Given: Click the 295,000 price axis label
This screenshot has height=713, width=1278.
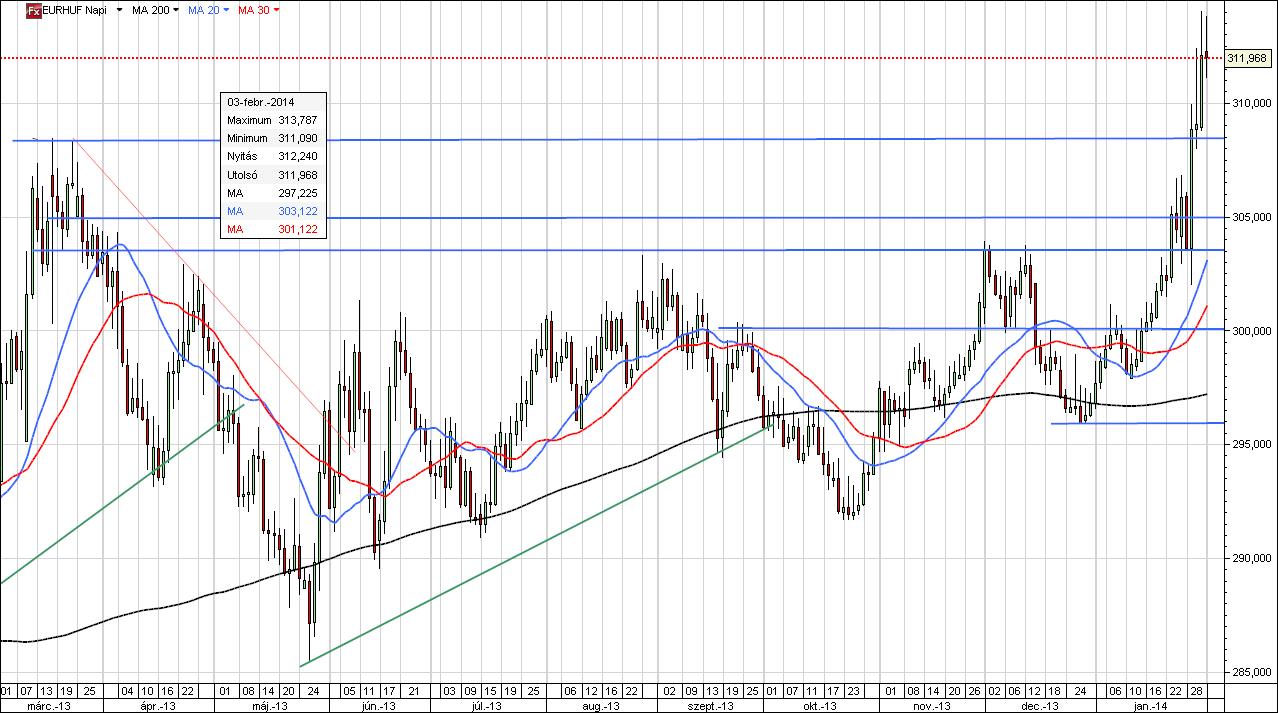Looking at the screenshot, I should tap(1252, 444).
